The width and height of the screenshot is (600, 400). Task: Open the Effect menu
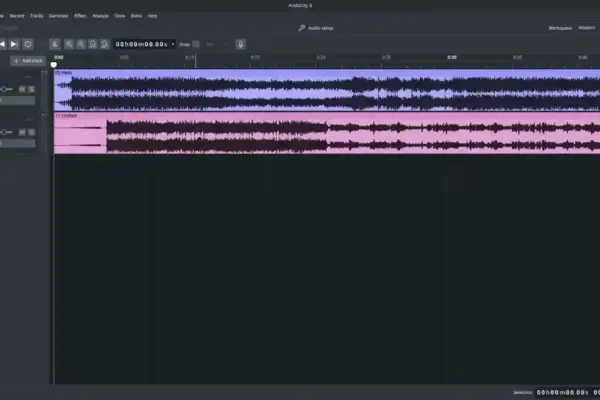pos(80,16)
